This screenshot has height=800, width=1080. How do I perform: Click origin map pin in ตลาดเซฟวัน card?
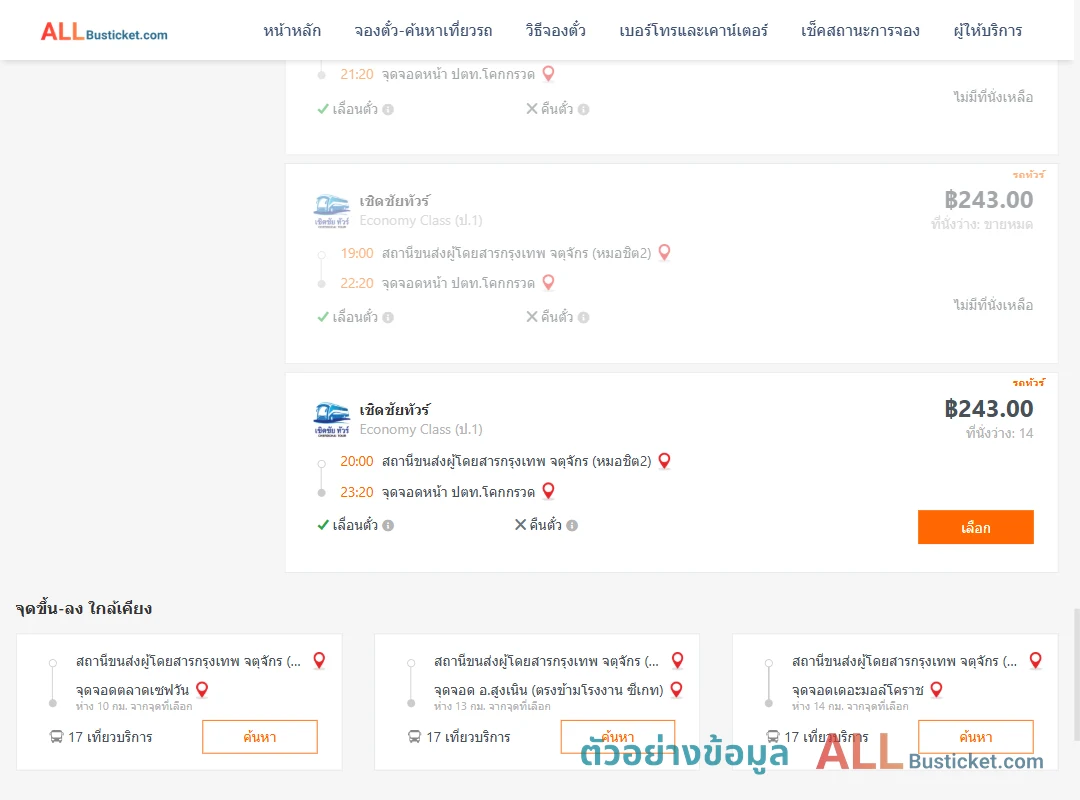pos(319,660)
